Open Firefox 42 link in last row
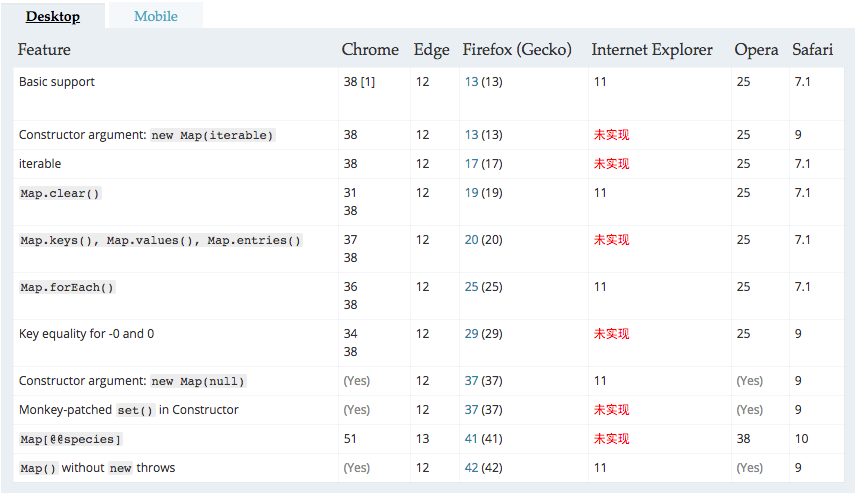Screen dimensions: 855x493 pyautogui.click(x=471, y=467)
